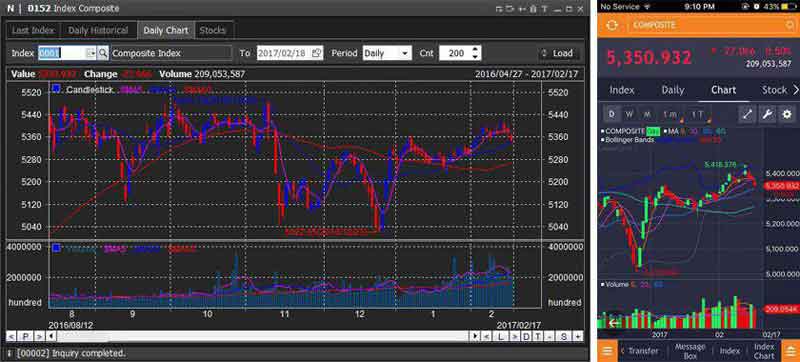Click the magnifier icon beside the Index code field
800x362 pixels.
coord(103,53)
